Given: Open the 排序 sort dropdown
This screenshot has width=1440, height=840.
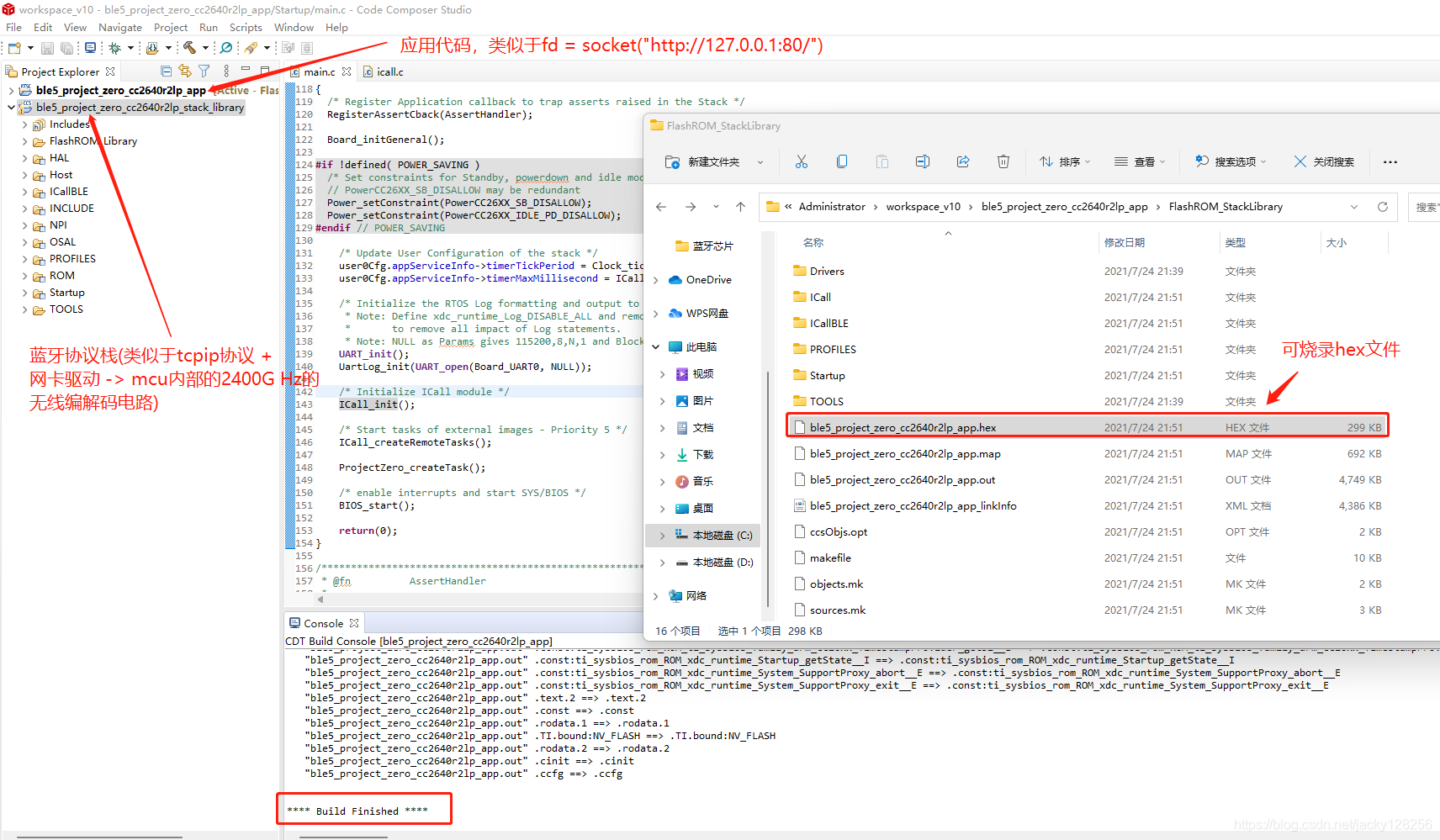Looking at the screenshot, I should (1065, 161).
